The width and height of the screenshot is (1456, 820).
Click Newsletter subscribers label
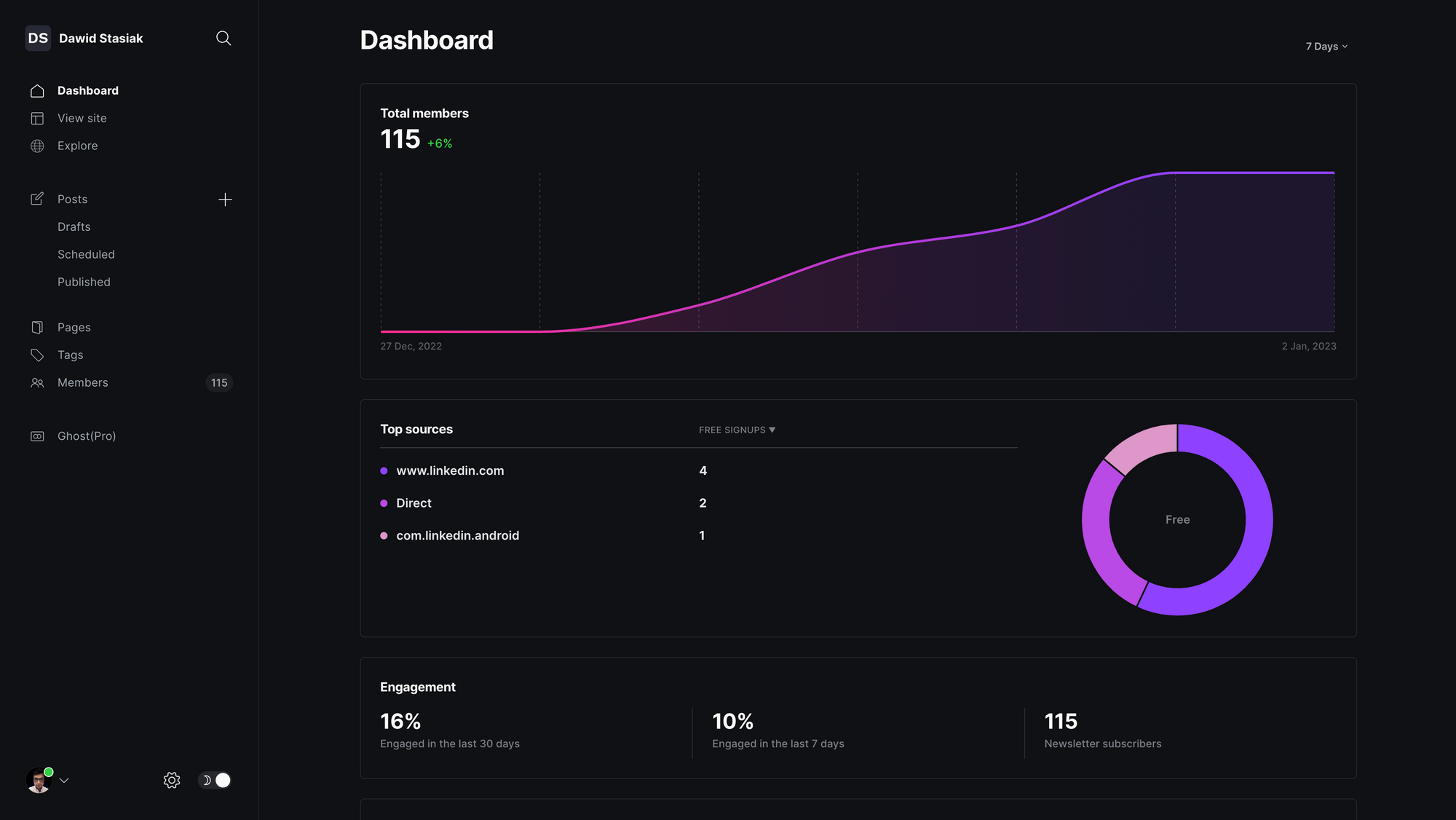click(x=1103, y=744)
